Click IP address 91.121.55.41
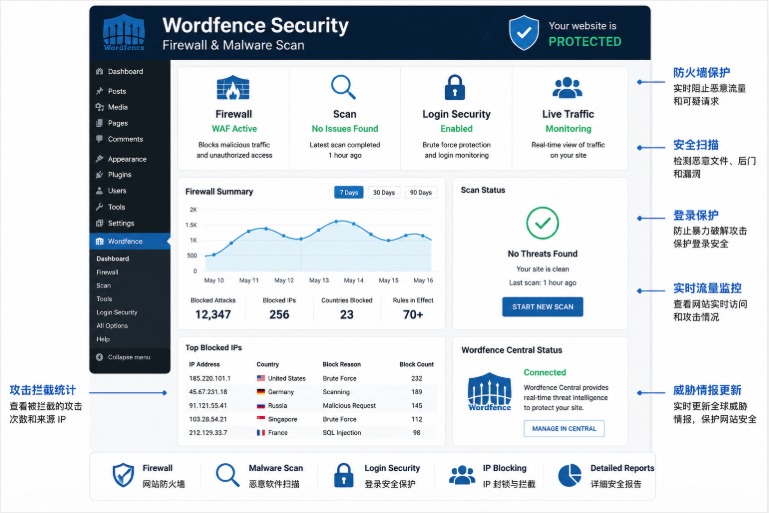The image size is (769, 513). pyautogui.click(x=208, y=406)
